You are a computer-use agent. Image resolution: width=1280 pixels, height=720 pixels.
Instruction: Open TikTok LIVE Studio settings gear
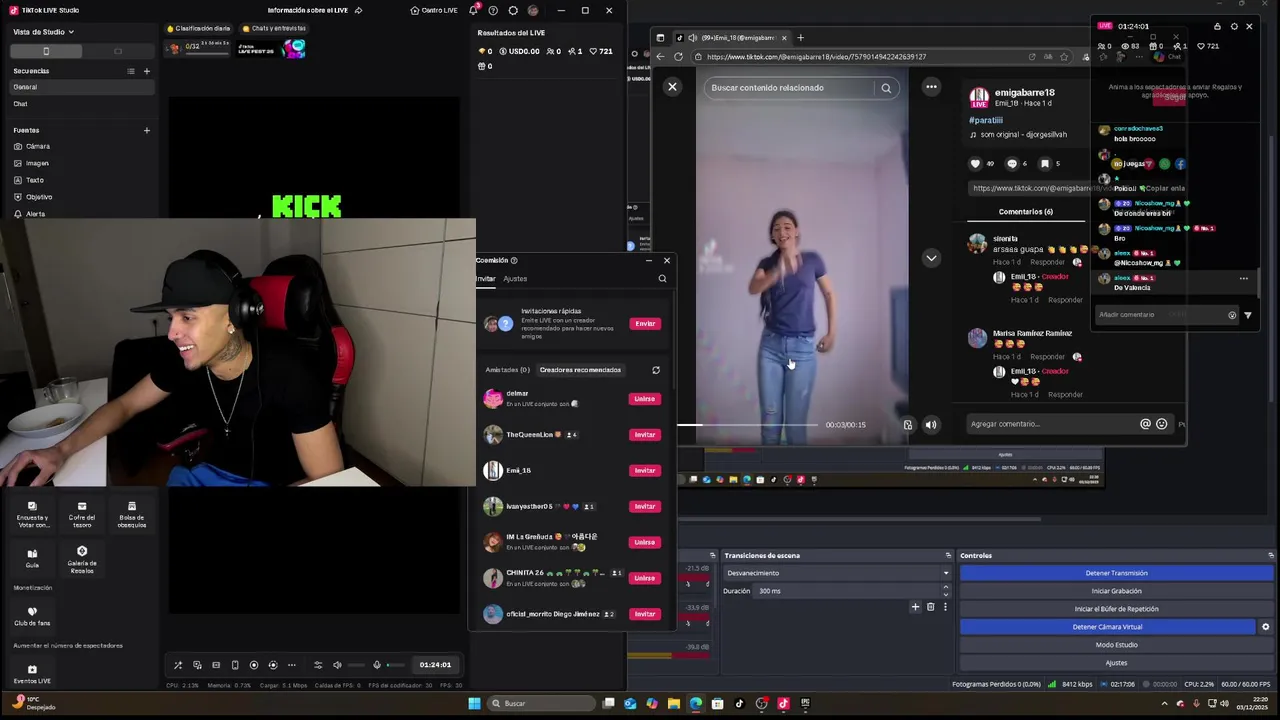click(513, 10)
